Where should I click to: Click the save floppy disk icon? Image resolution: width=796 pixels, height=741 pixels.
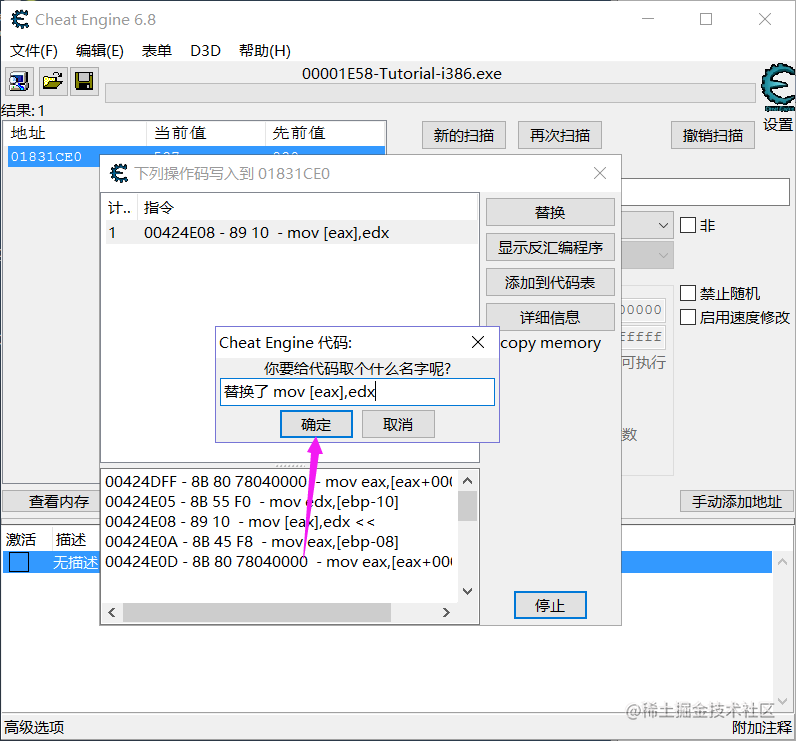[84, 81]
